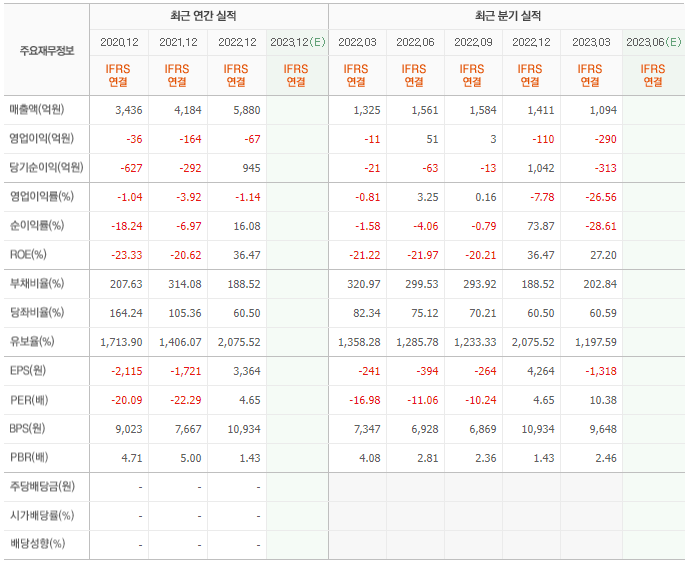Image resolution: width=689 pixels, height=563 pixels.
Task: Select the 당좌비율(%) row label
Action: pos(37,312)
